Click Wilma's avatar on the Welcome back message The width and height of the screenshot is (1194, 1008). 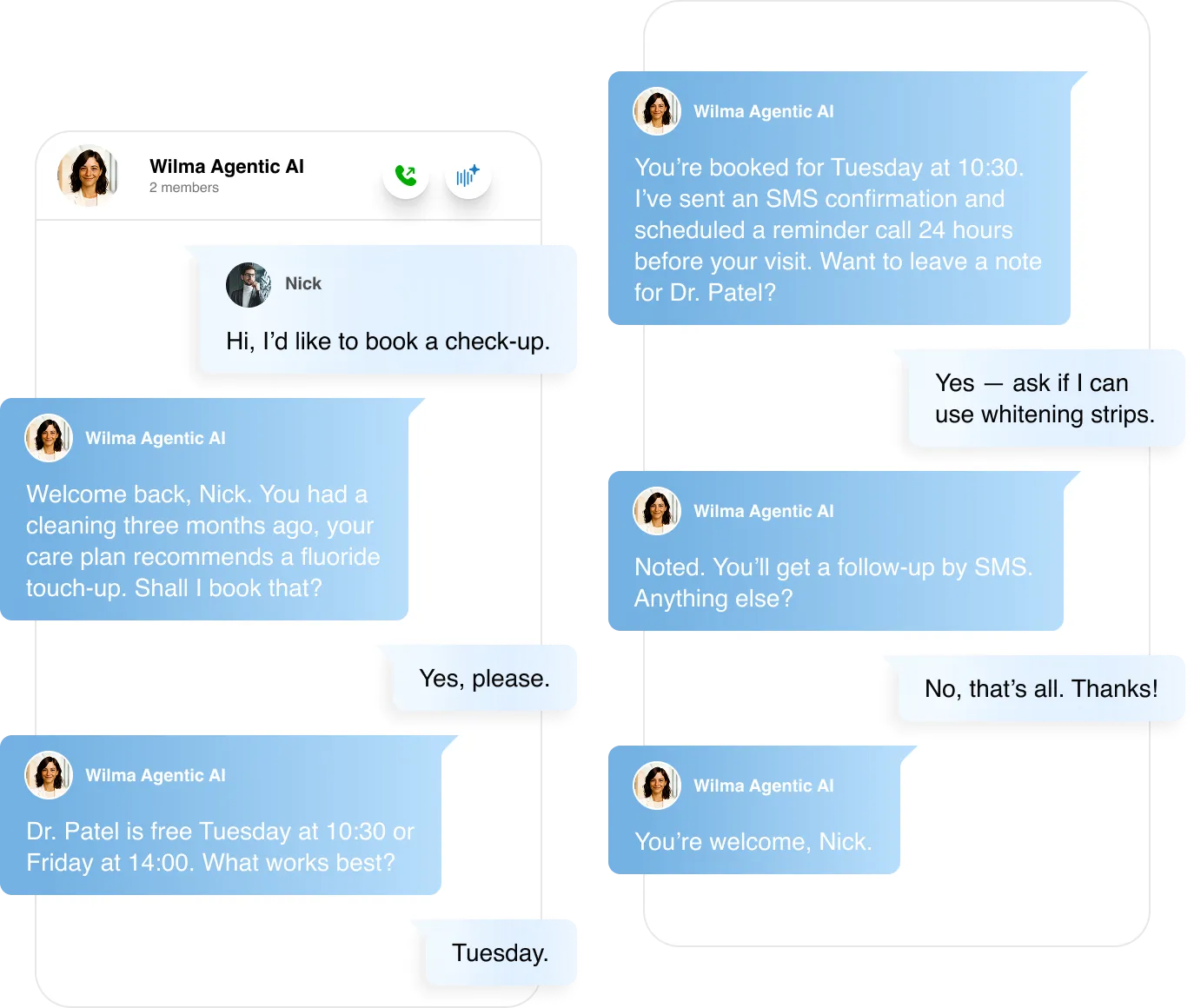(49, 438)
